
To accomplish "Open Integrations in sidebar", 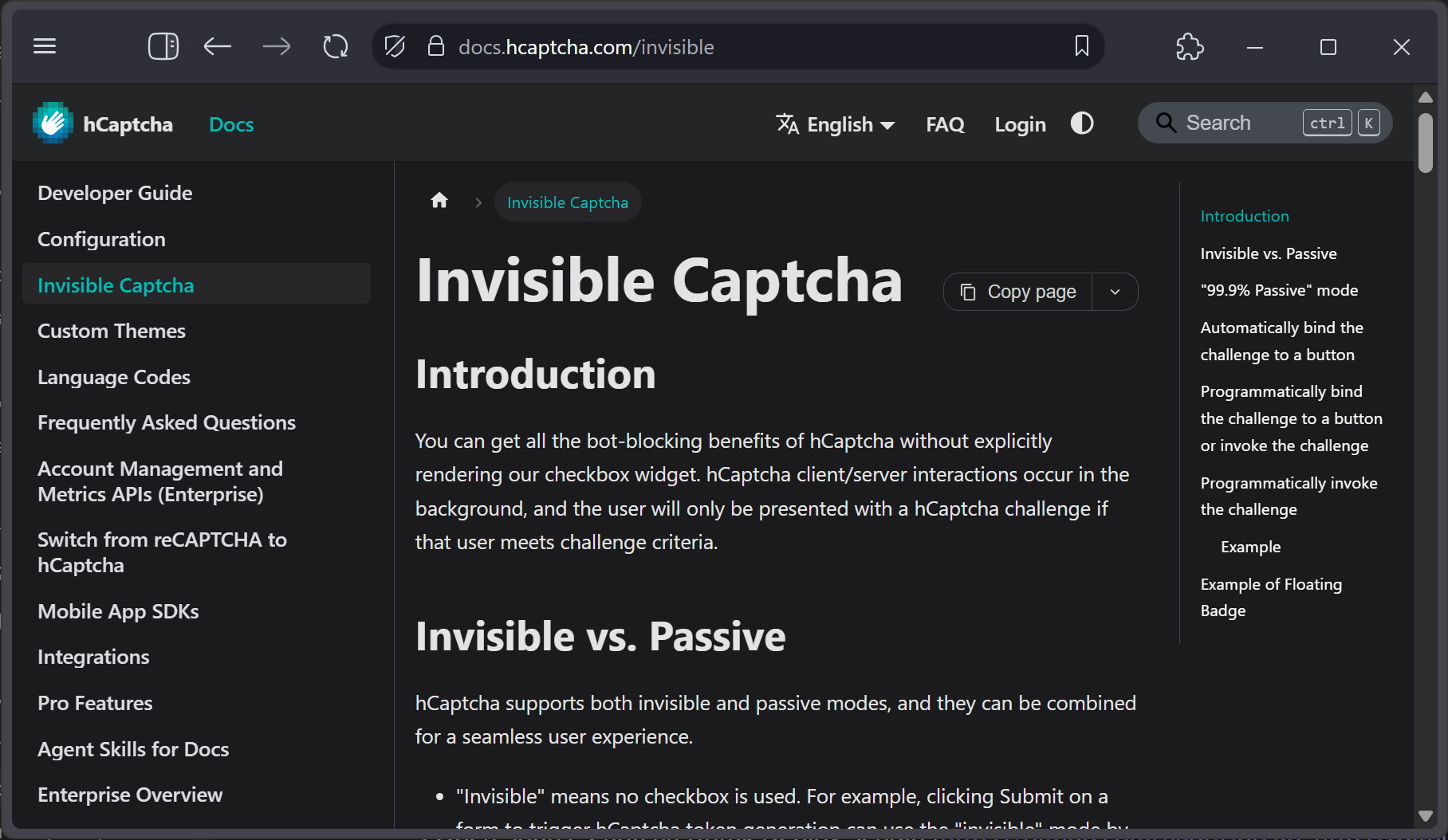I will pyautogui.click(x=196, y=657).
